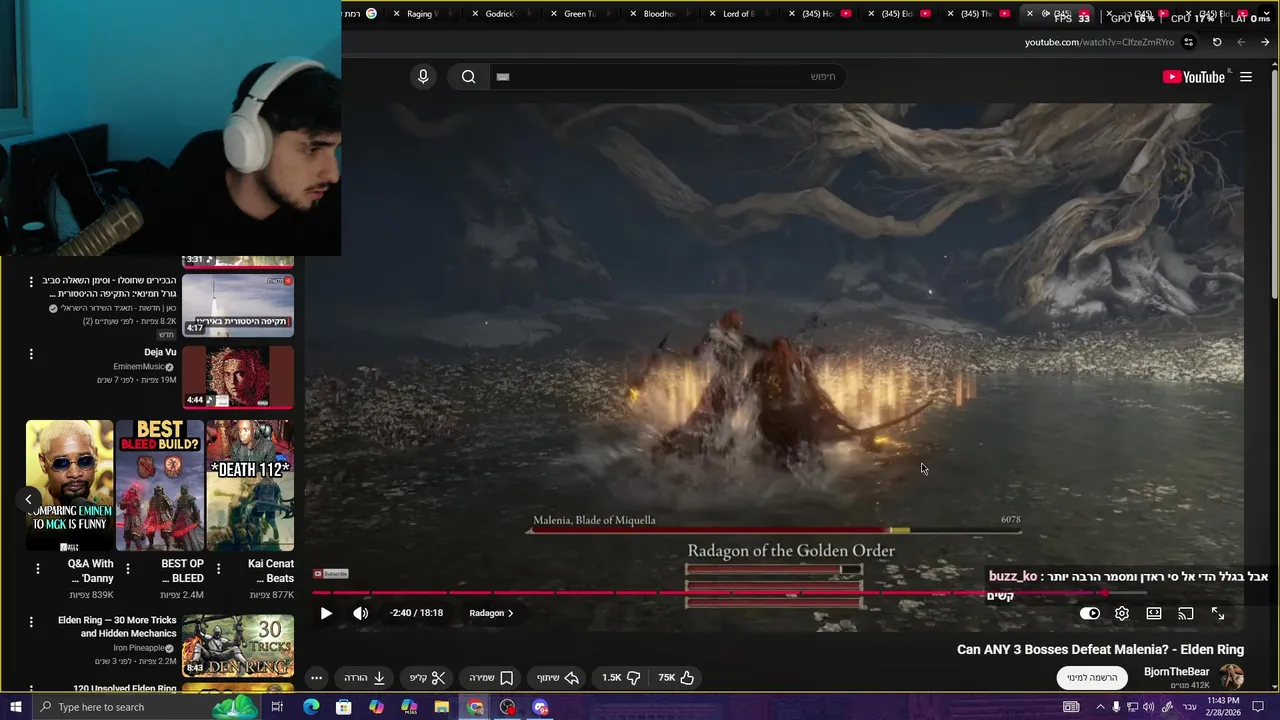The width and height of the screenshot is (1280, 720).
Task: Open Task View in taskbar
Action: click(x=277, y=707)
